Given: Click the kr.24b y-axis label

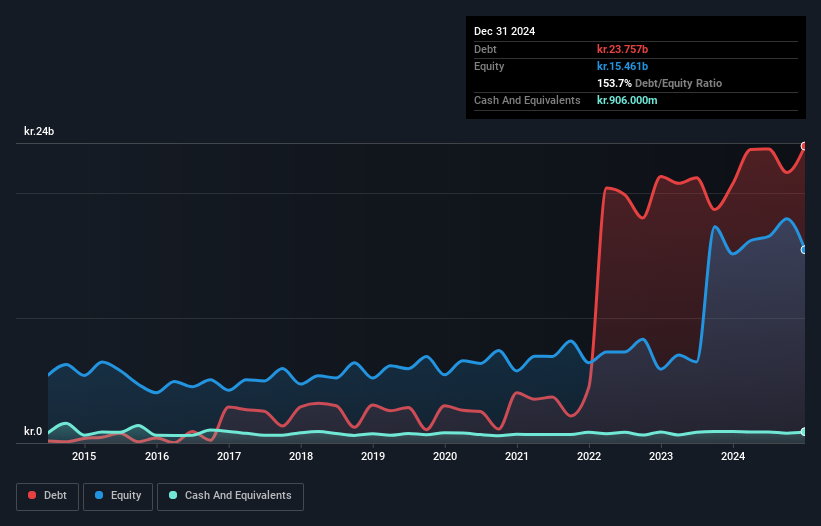Looking at the screenshot, I should click(x=39, y=131).
